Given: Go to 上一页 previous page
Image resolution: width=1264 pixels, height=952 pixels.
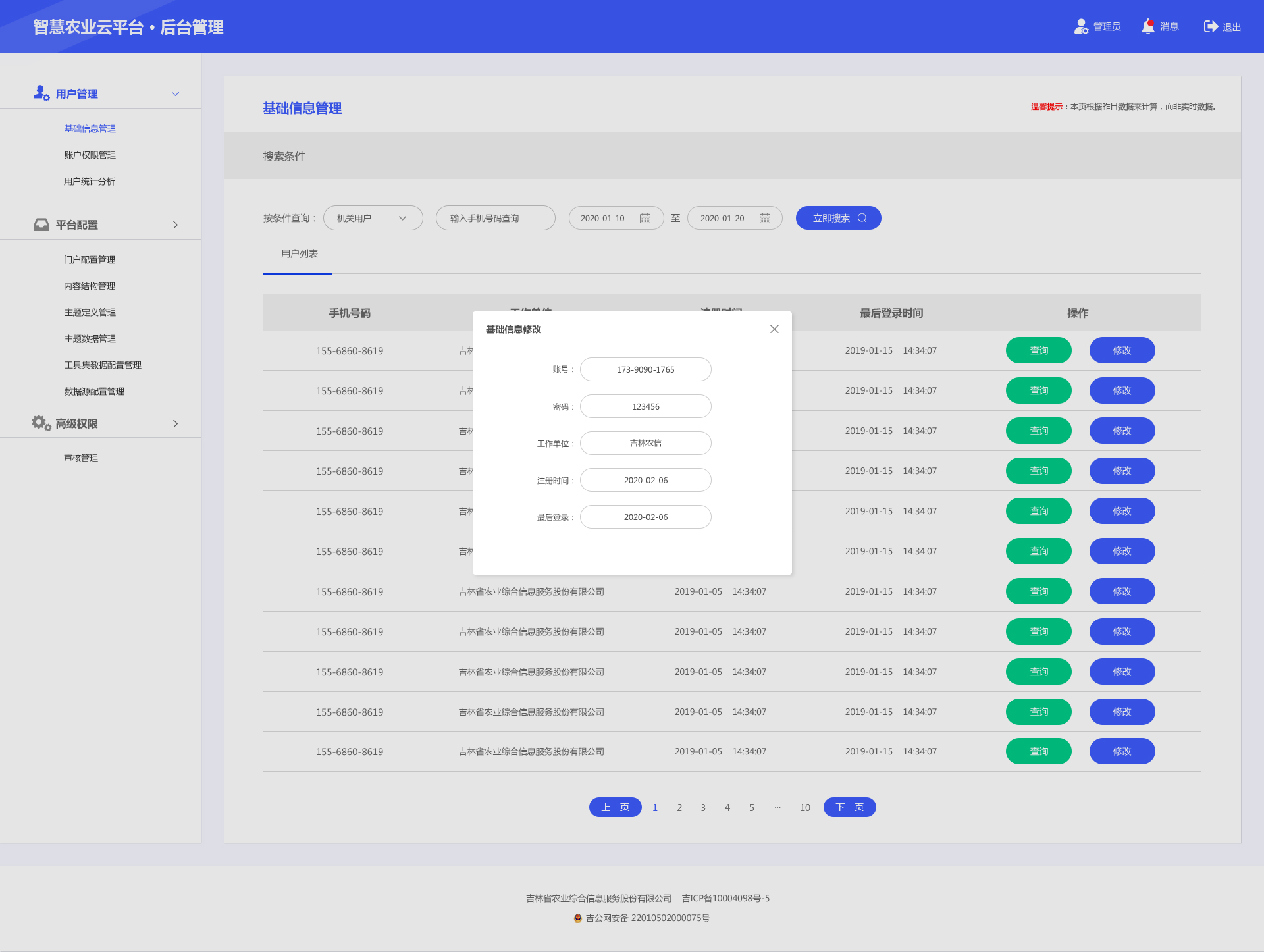Looking at the screenshot, I should click(x=615, y=807).
